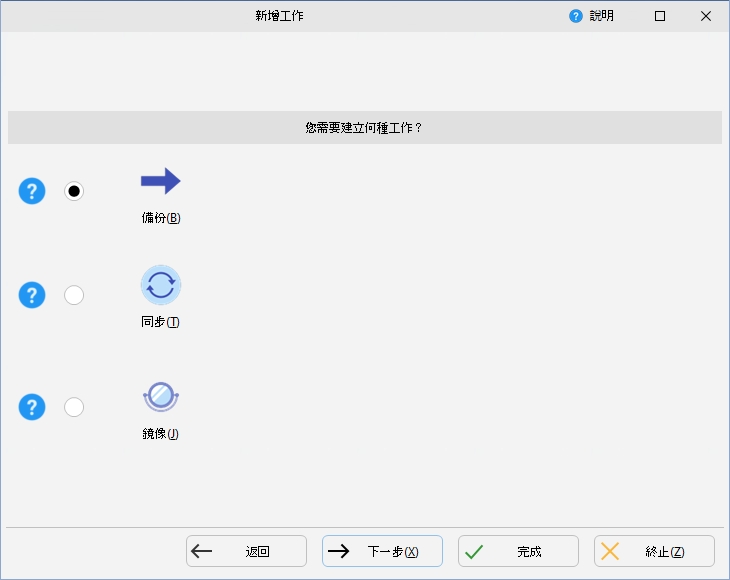The image size is (730, 580).
Task: Click the blue question mark beside 說明
Action: tap(576, 16)
